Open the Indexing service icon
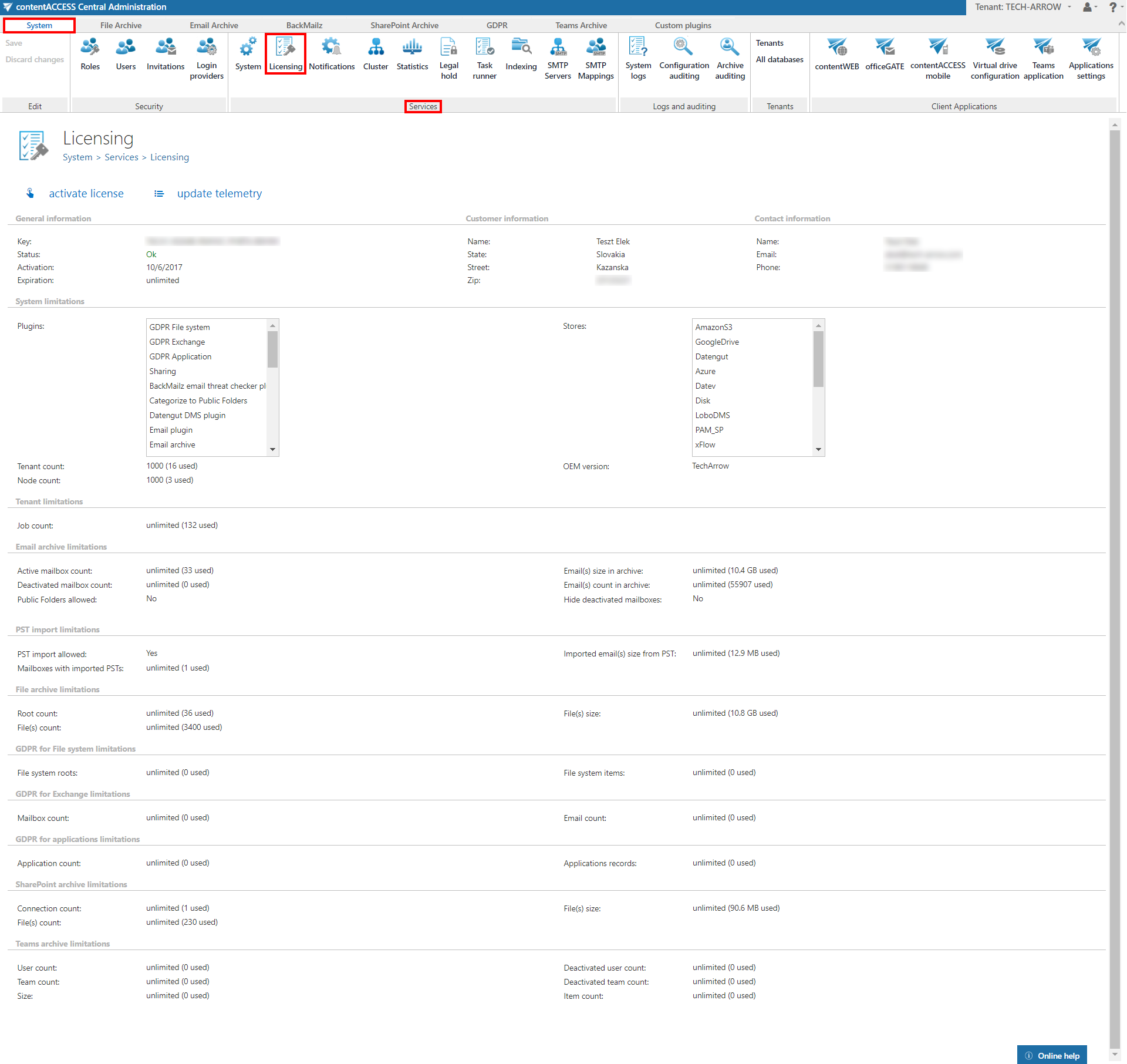Viewport: 1127px width, 1064px height. pos(521,54)
